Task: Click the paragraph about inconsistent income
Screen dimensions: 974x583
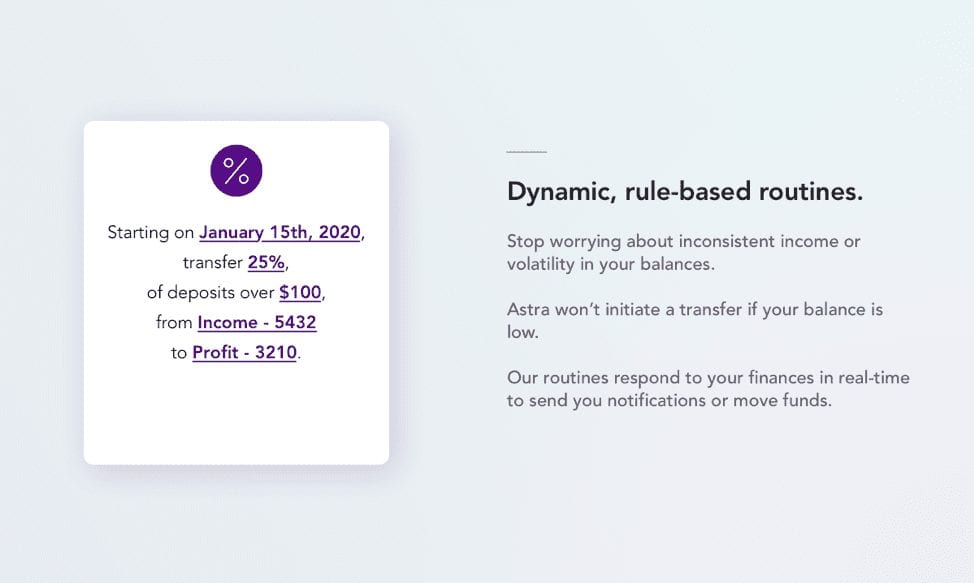Action: (684, 252)
